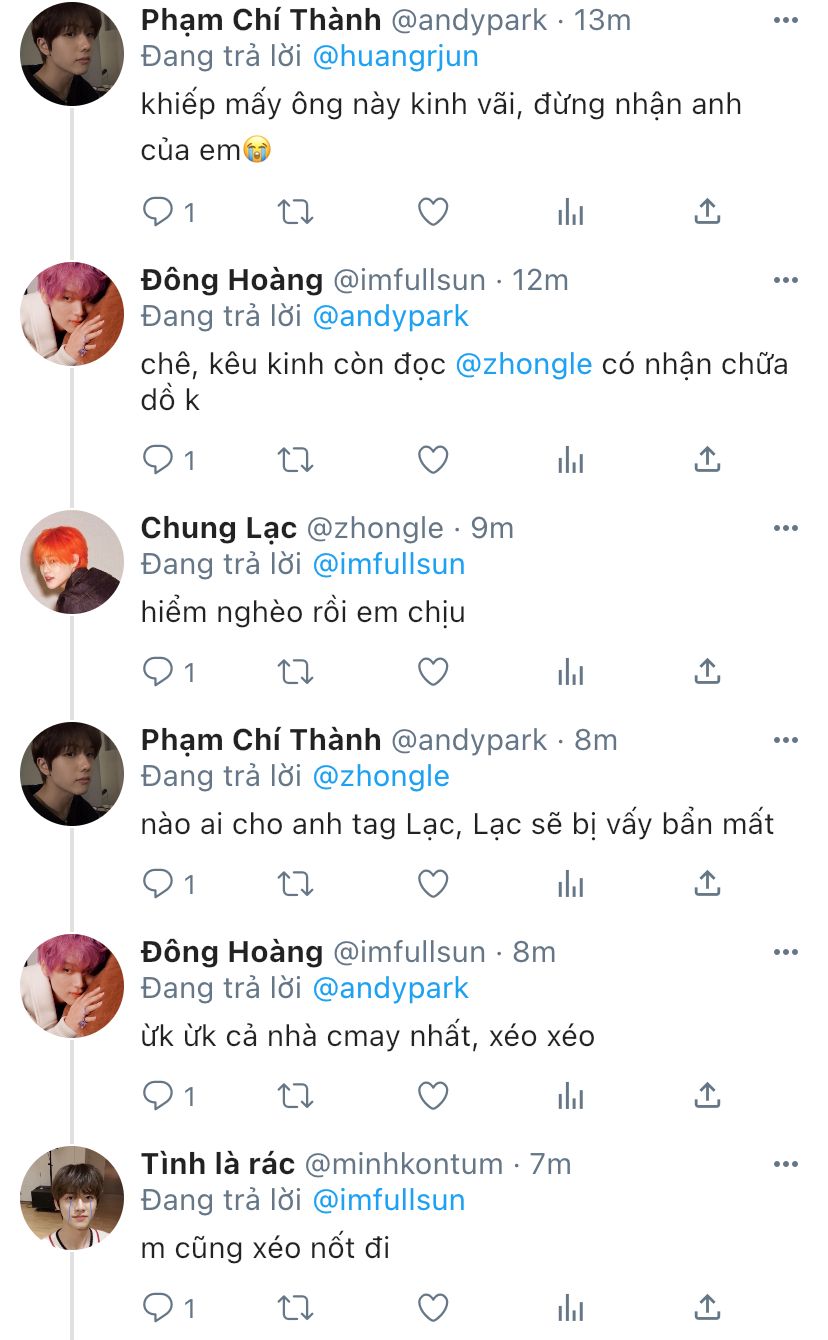Share Đông Hoàng's 12m reply

click(x=707, y=460)
